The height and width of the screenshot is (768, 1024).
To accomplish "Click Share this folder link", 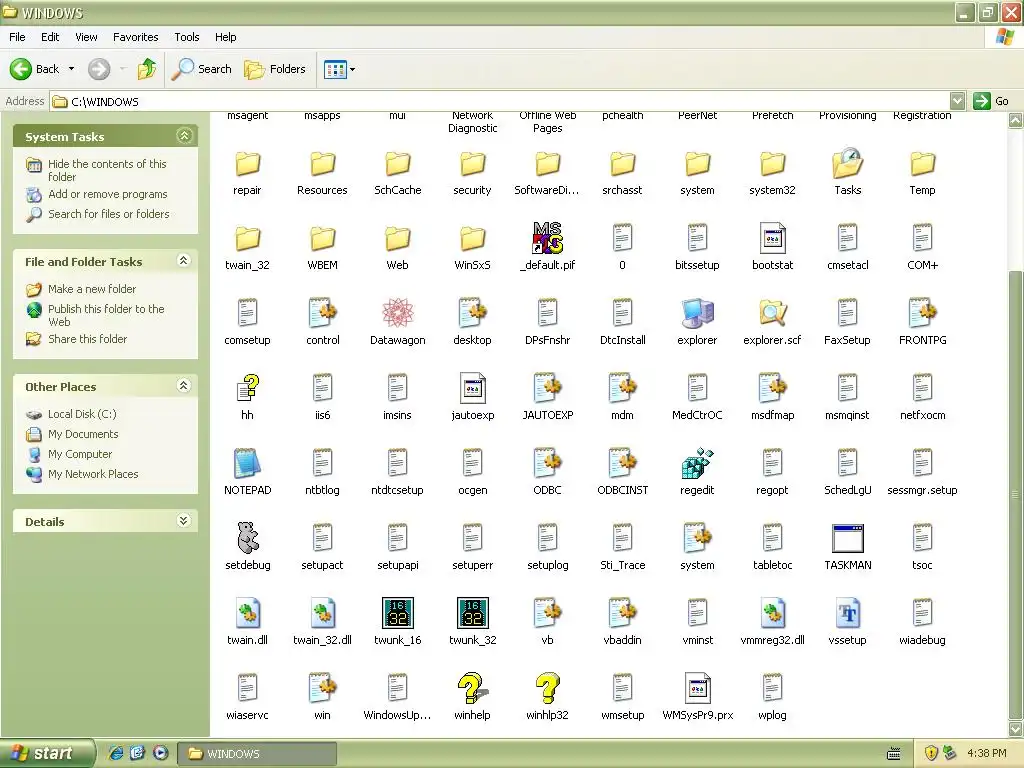I will (88, 339).
